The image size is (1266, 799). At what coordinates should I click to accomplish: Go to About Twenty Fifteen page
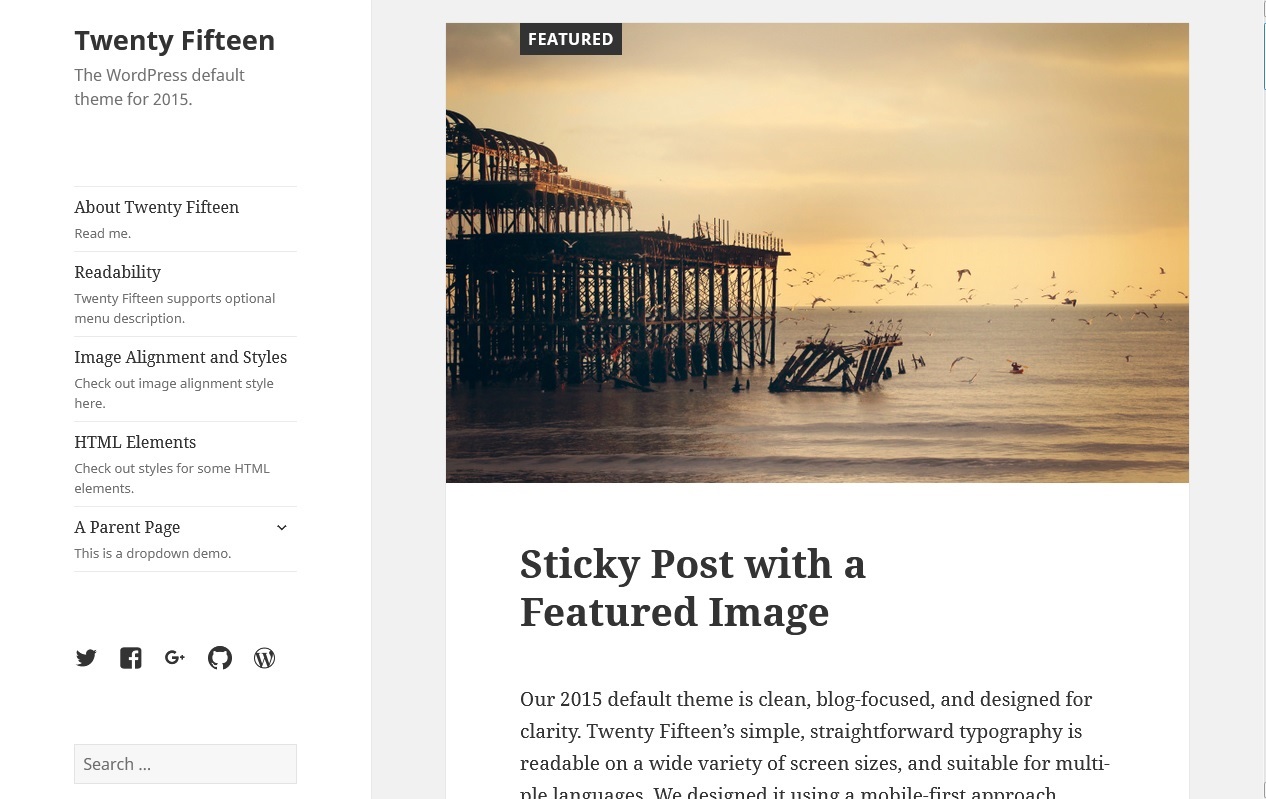point(156,207)
